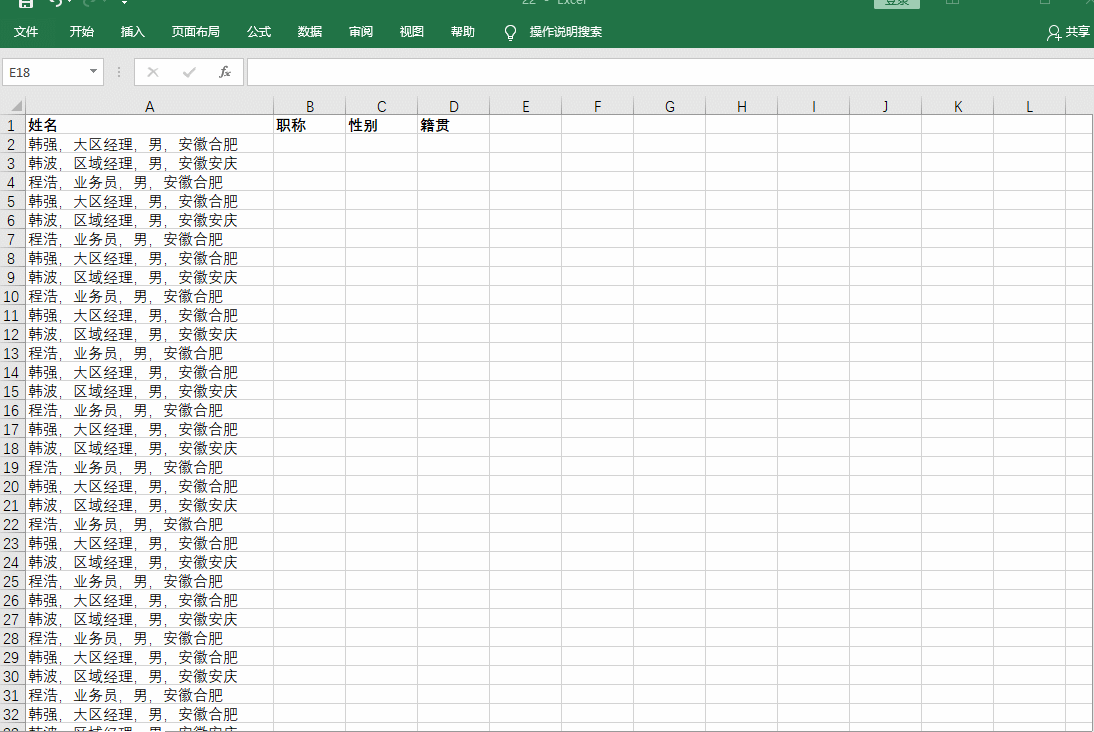The image size is (1094, 732).
Task: Click the Enter (checkmark) icon on formula bar
Action: 190,71
